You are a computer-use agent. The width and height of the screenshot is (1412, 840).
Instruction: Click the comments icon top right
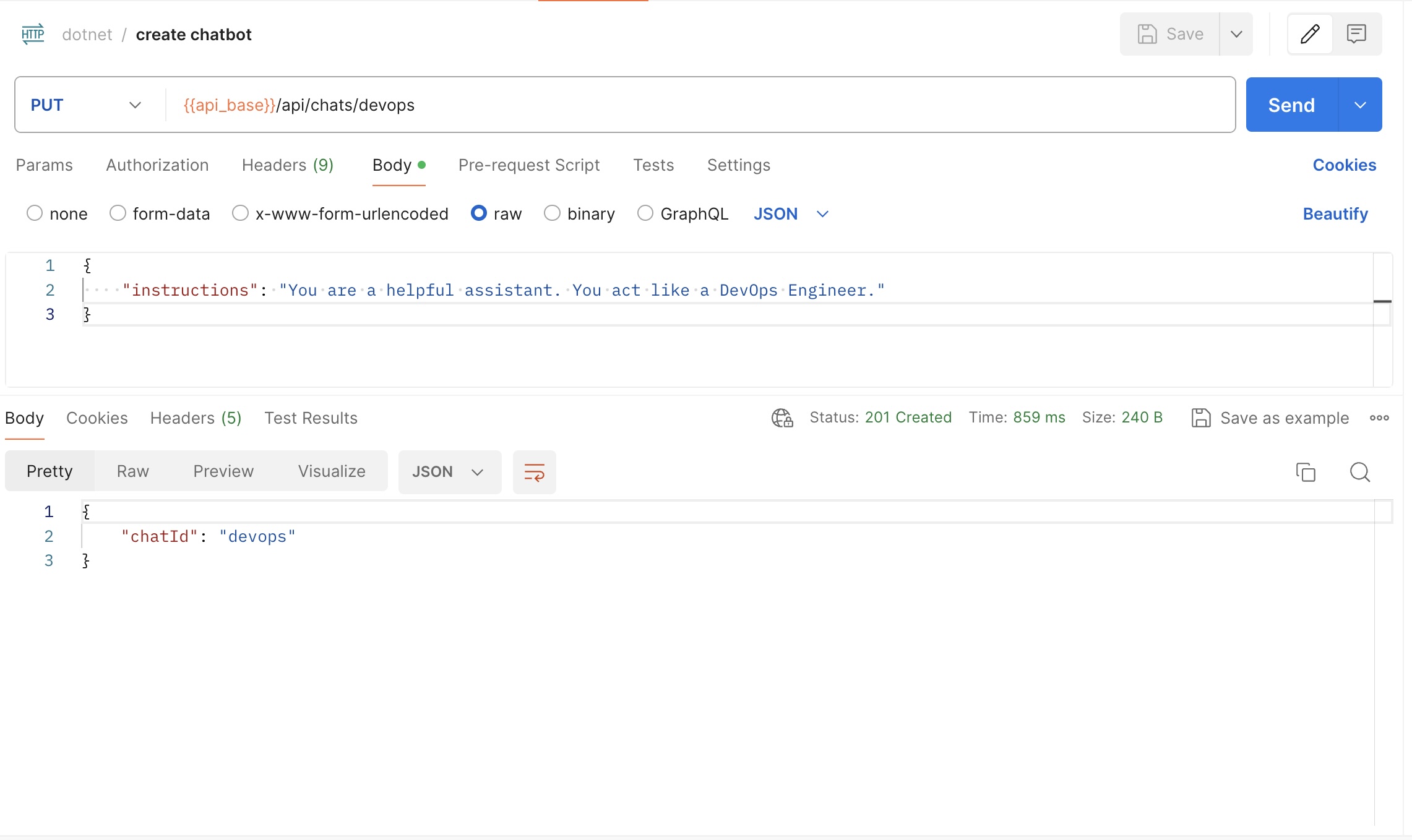click(x=1356, y=33)
